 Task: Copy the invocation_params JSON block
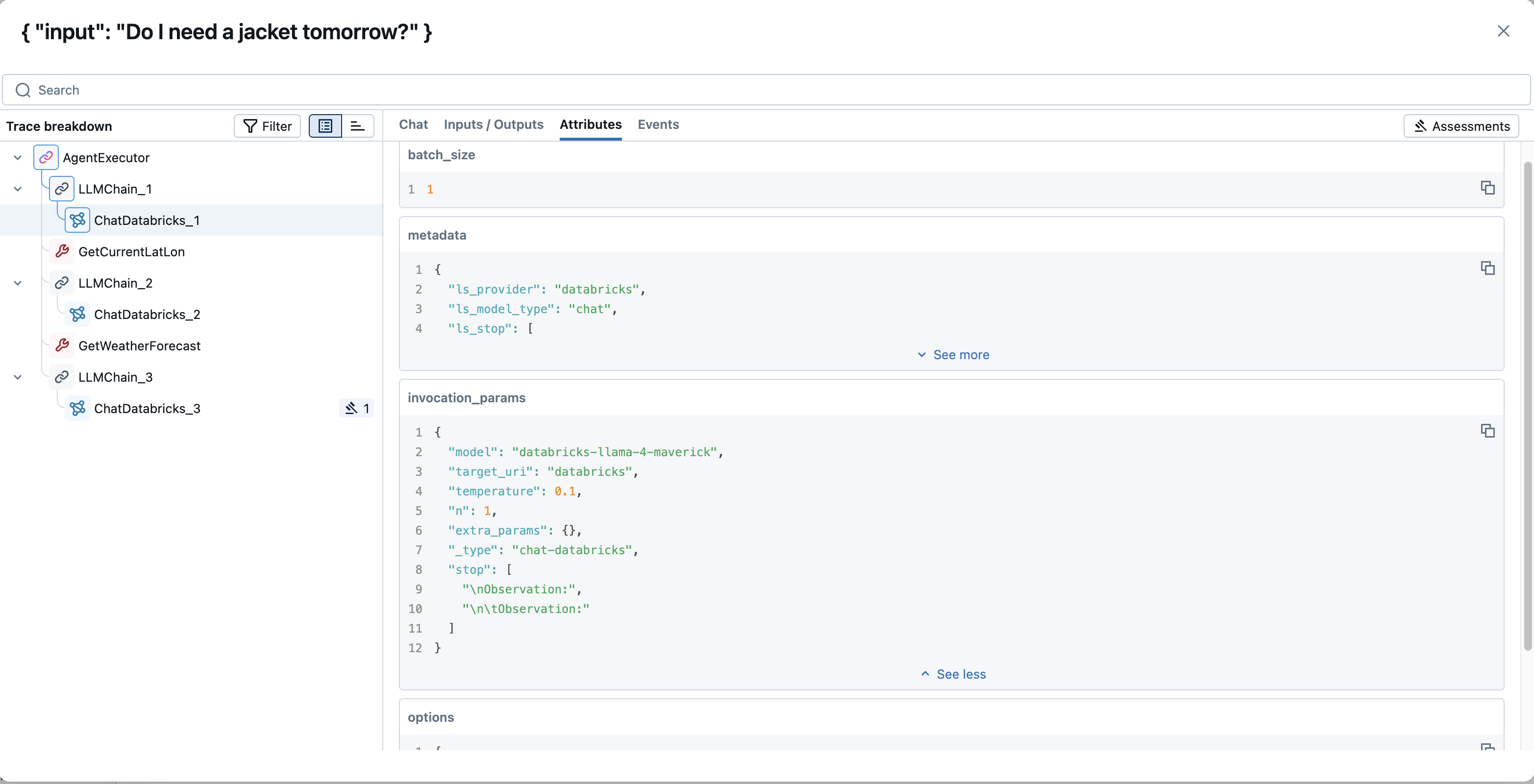[x=1487, y=431]
